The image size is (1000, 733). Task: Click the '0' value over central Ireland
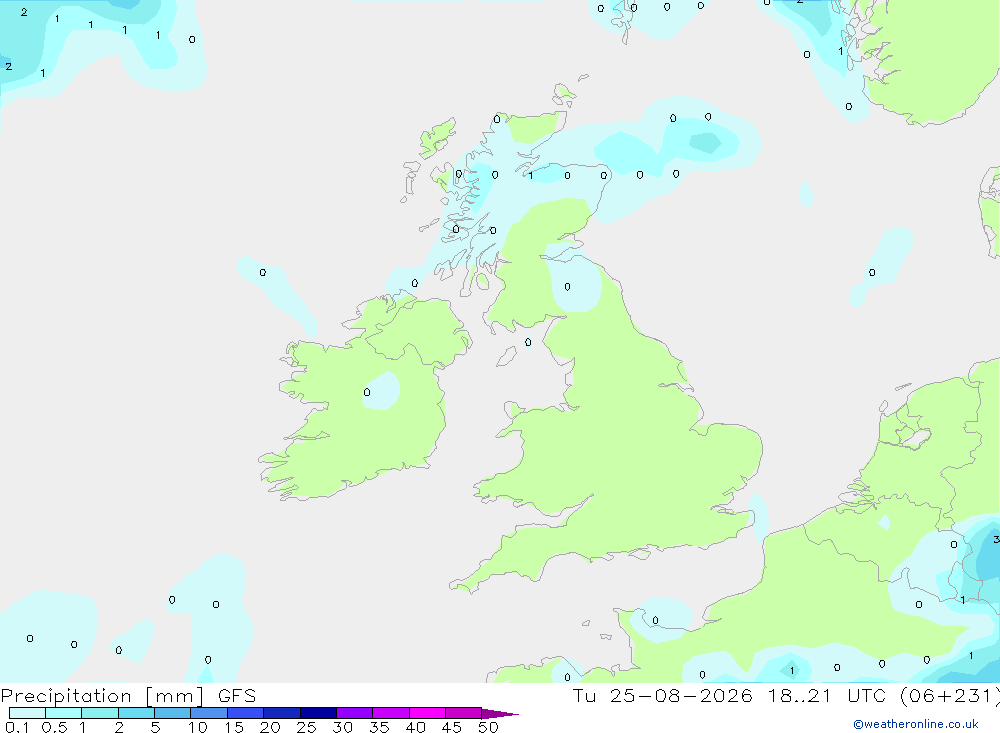point(367,392)
